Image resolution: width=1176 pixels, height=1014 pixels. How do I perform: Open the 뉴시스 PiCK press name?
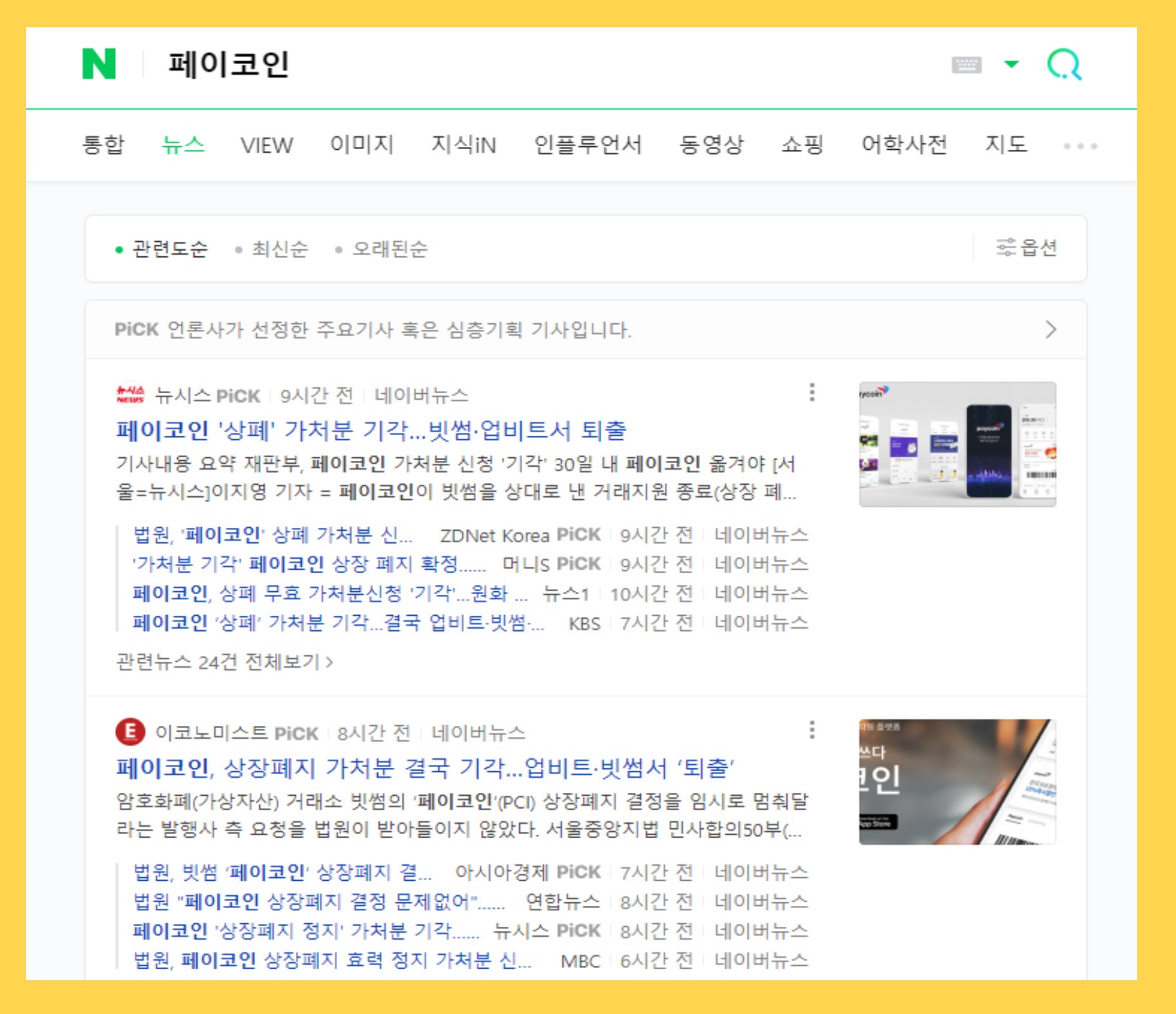207,395
